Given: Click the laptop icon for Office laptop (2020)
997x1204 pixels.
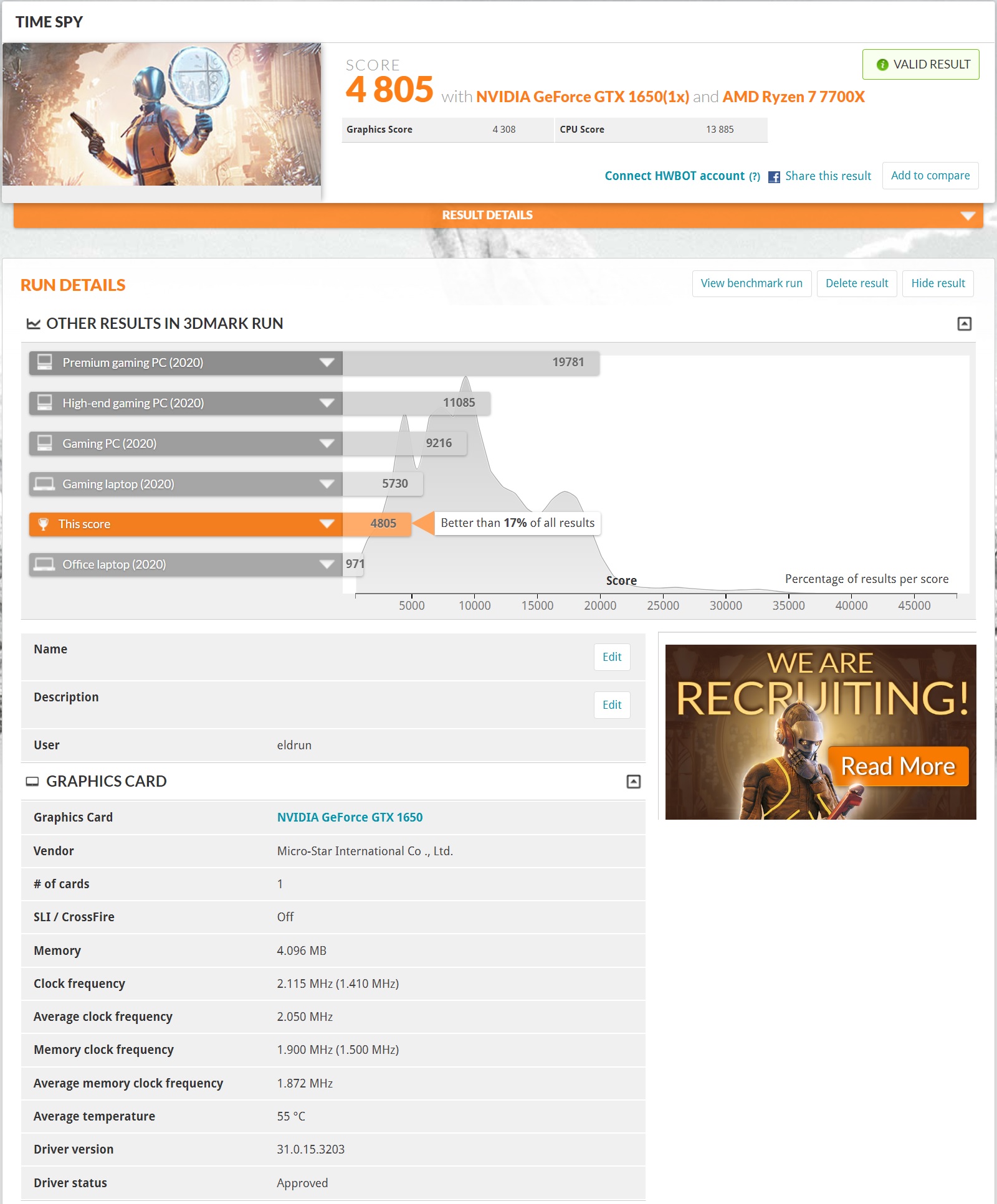Looking at the screenshot, I should (44, 564).
